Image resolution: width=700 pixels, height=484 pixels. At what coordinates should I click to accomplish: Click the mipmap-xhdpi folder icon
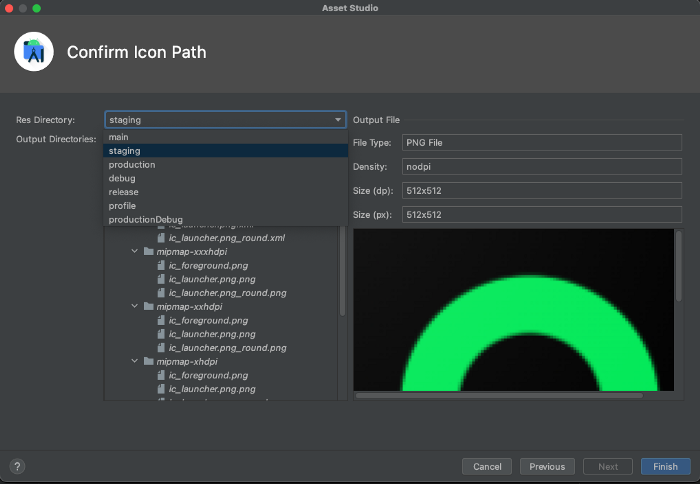[149, 361]
